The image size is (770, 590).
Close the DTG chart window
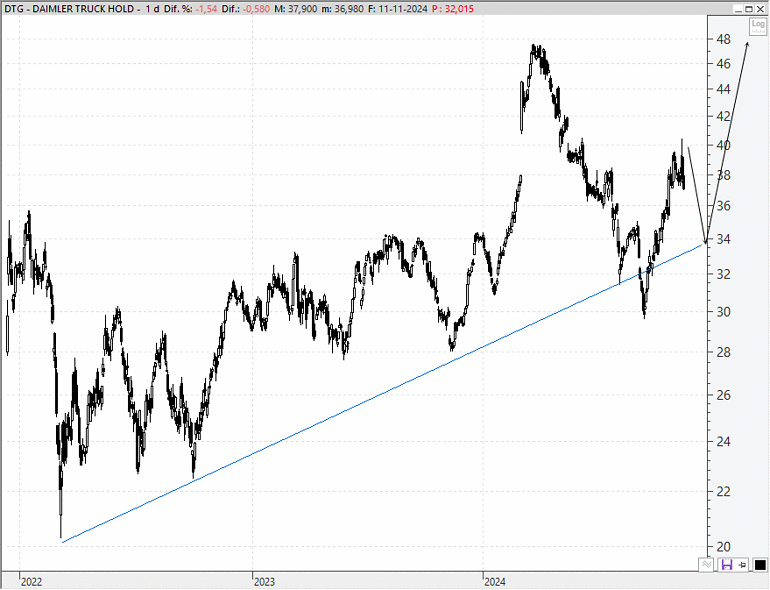click(761, 9)
